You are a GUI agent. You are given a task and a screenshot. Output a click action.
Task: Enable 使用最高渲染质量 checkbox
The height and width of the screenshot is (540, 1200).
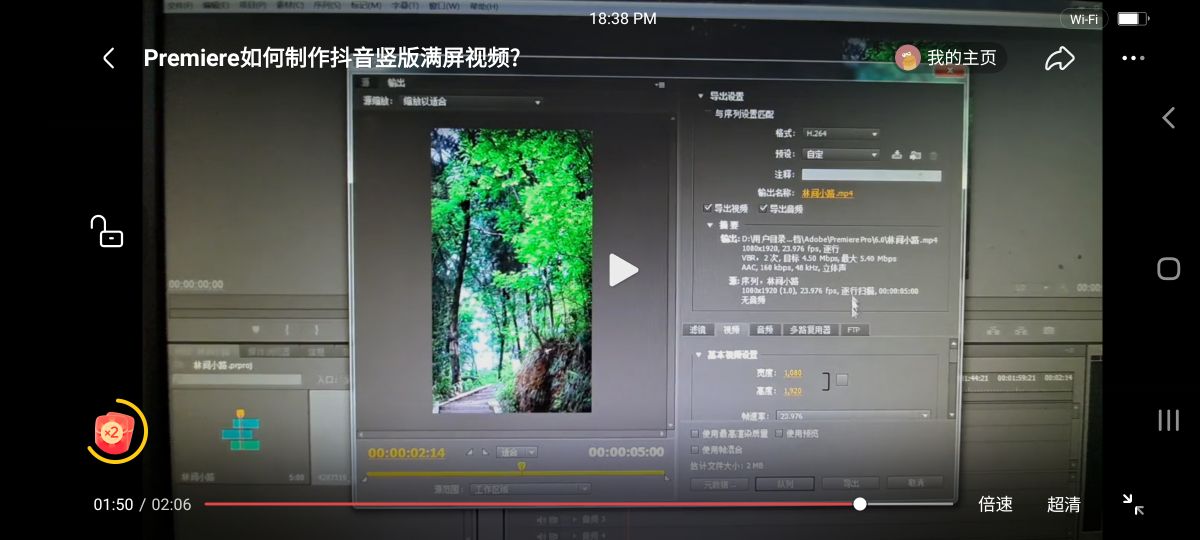click(x=695, y=434)
